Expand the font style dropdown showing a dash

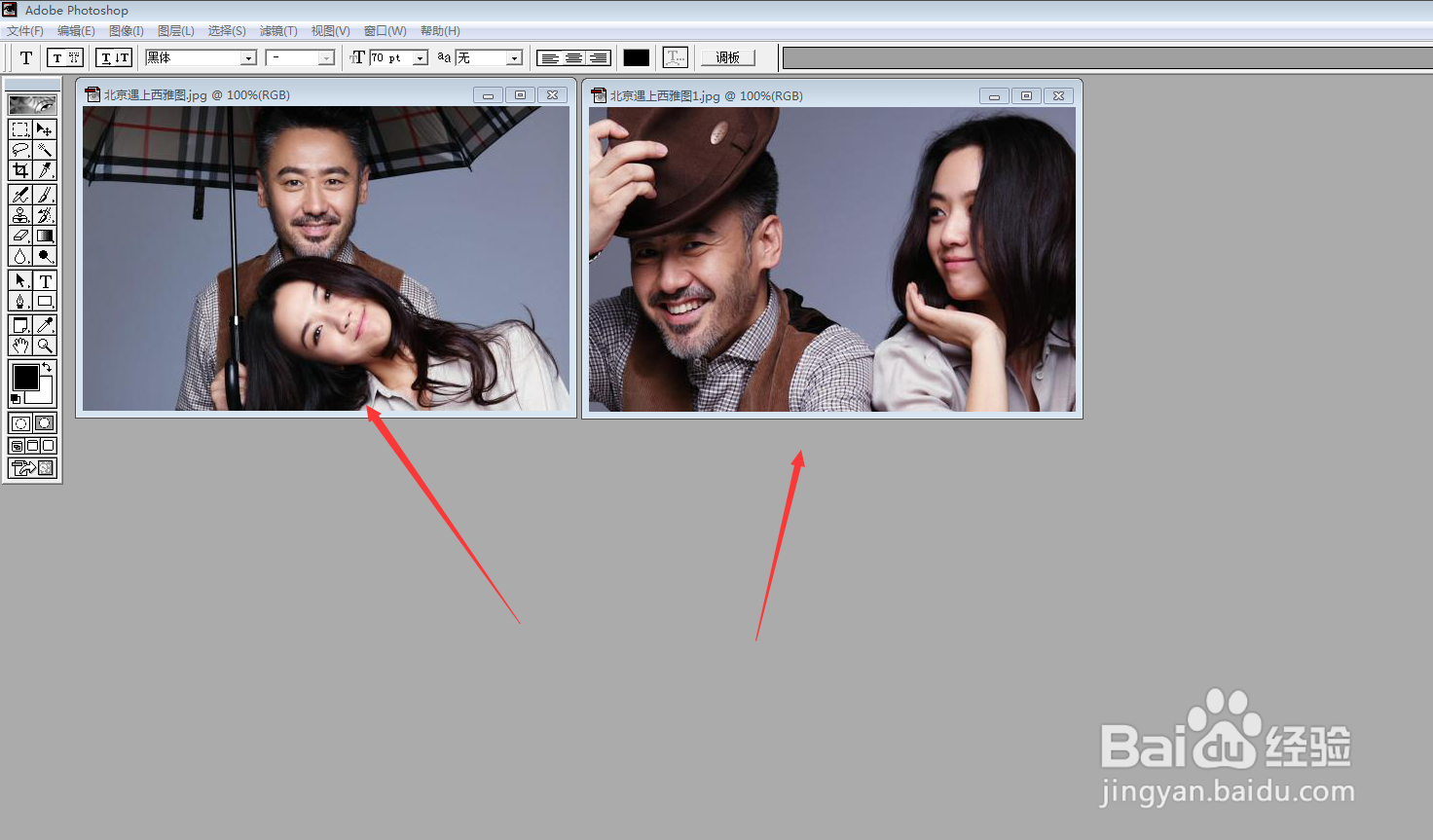tap(326, 58)
